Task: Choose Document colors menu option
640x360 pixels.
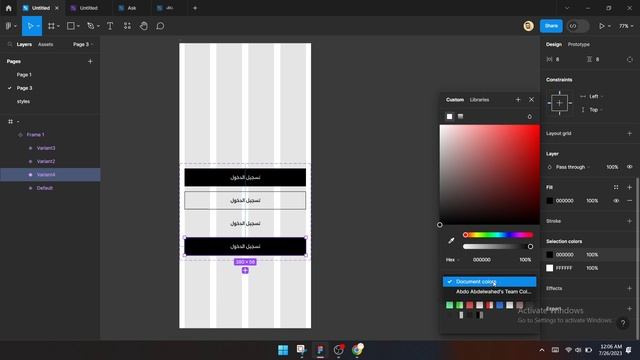Action: point(489,282)
